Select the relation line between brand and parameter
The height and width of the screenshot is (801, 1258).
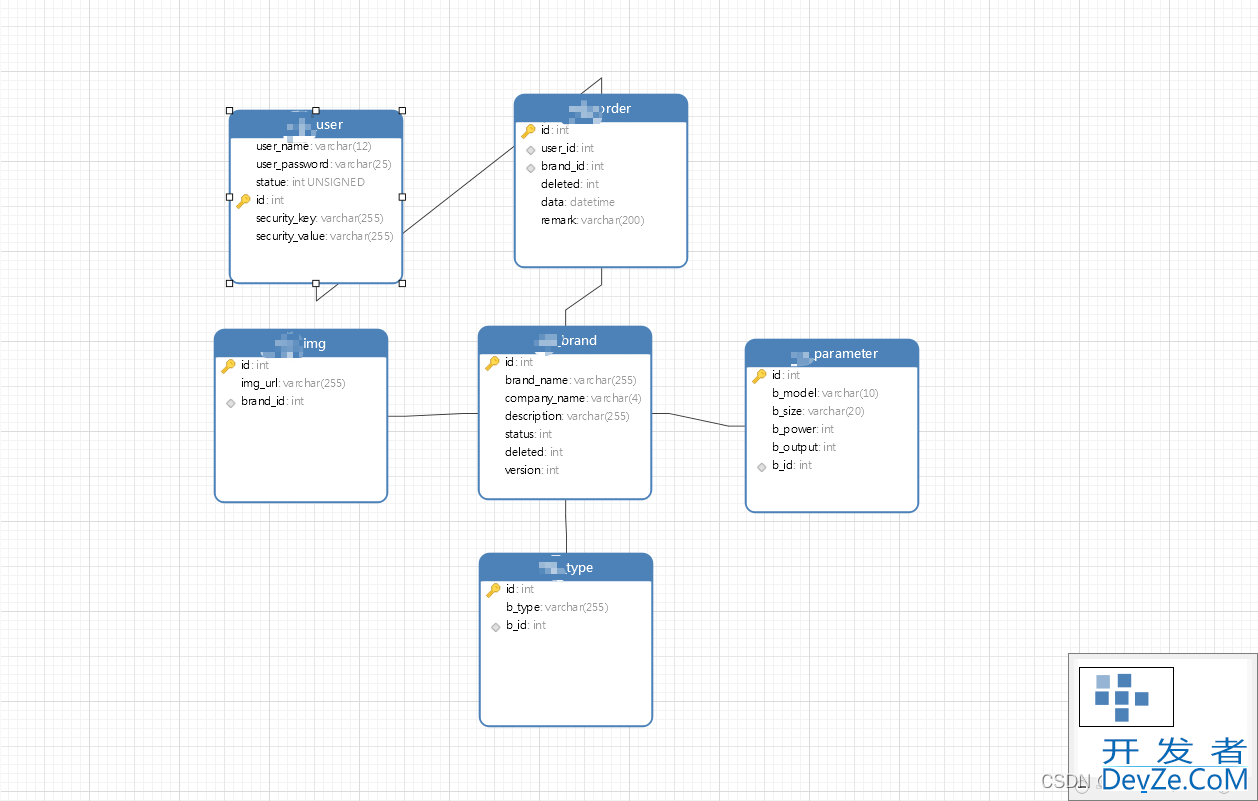pos(698,419)
